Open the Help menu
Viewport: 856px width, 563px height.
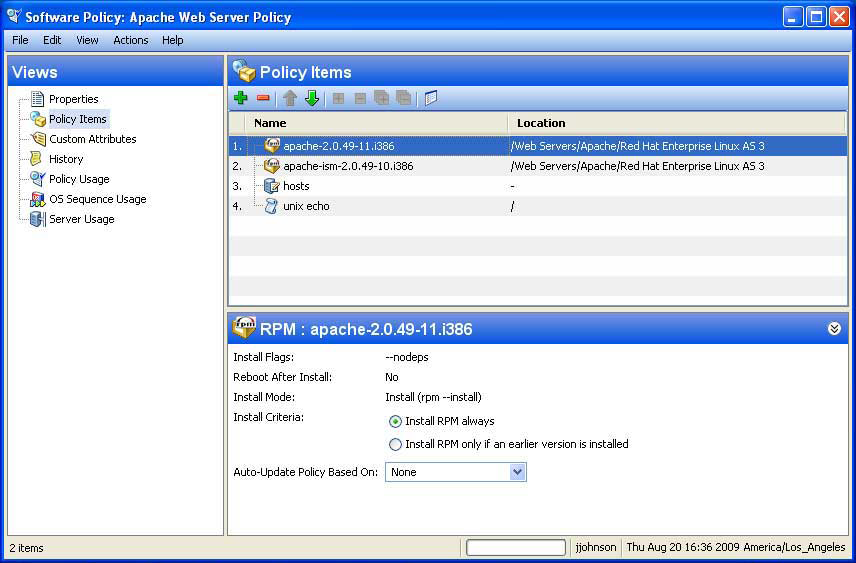pos(173,40)
